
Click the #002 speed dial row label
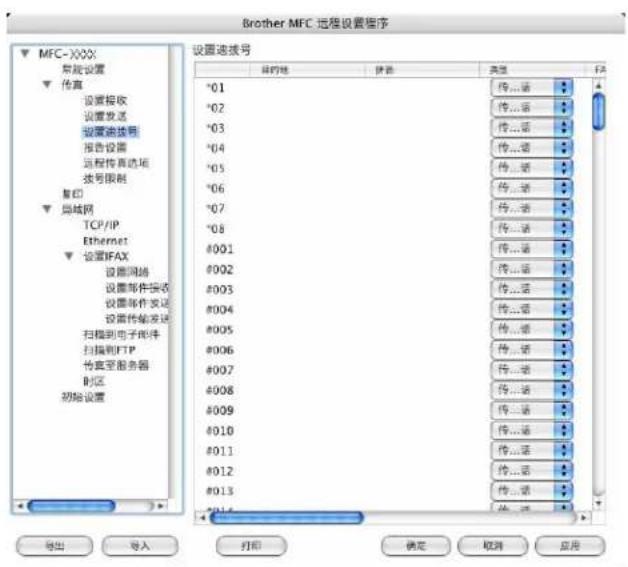pos(219,269)
